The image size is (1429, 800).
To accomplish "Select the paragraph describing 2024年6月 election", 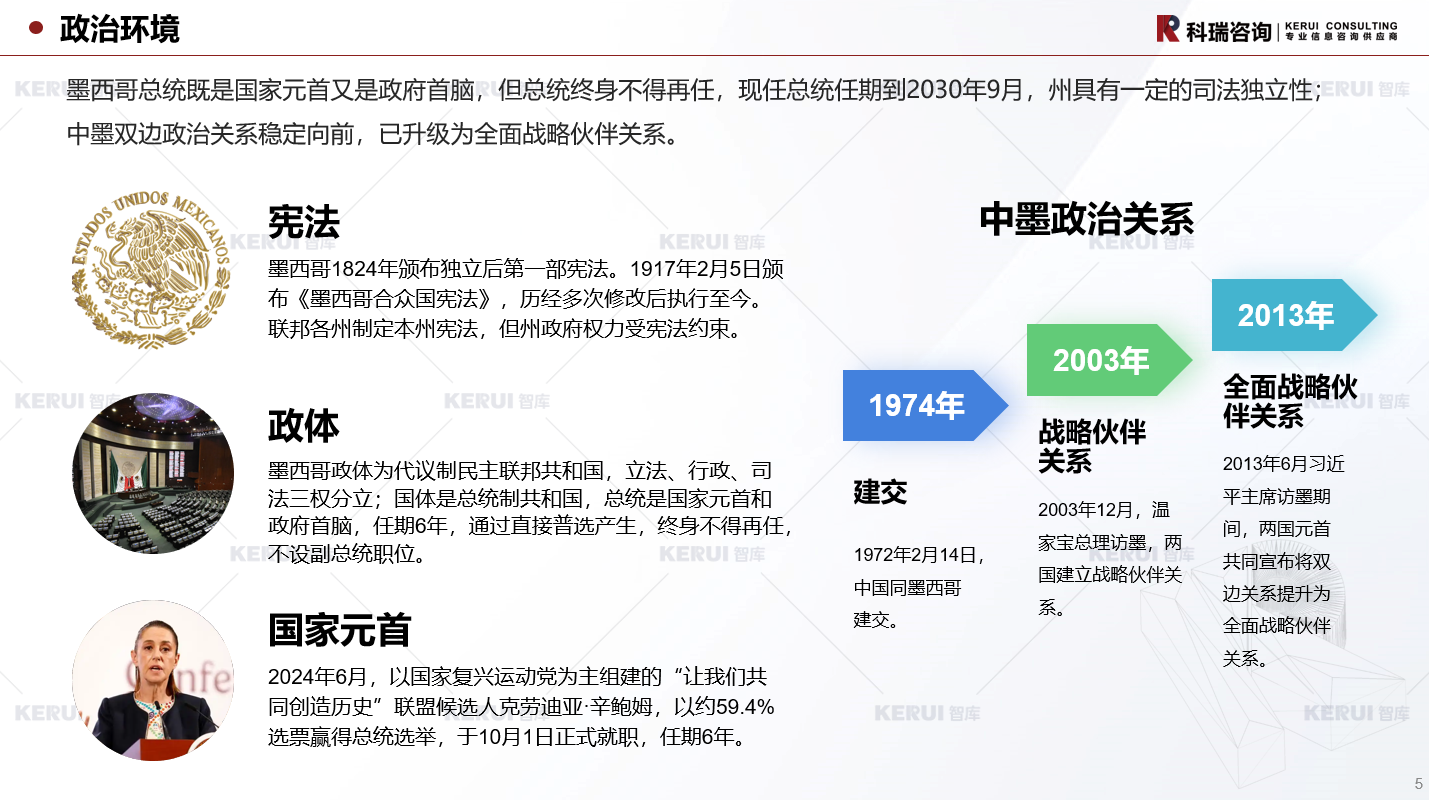I will coord(520,708).
